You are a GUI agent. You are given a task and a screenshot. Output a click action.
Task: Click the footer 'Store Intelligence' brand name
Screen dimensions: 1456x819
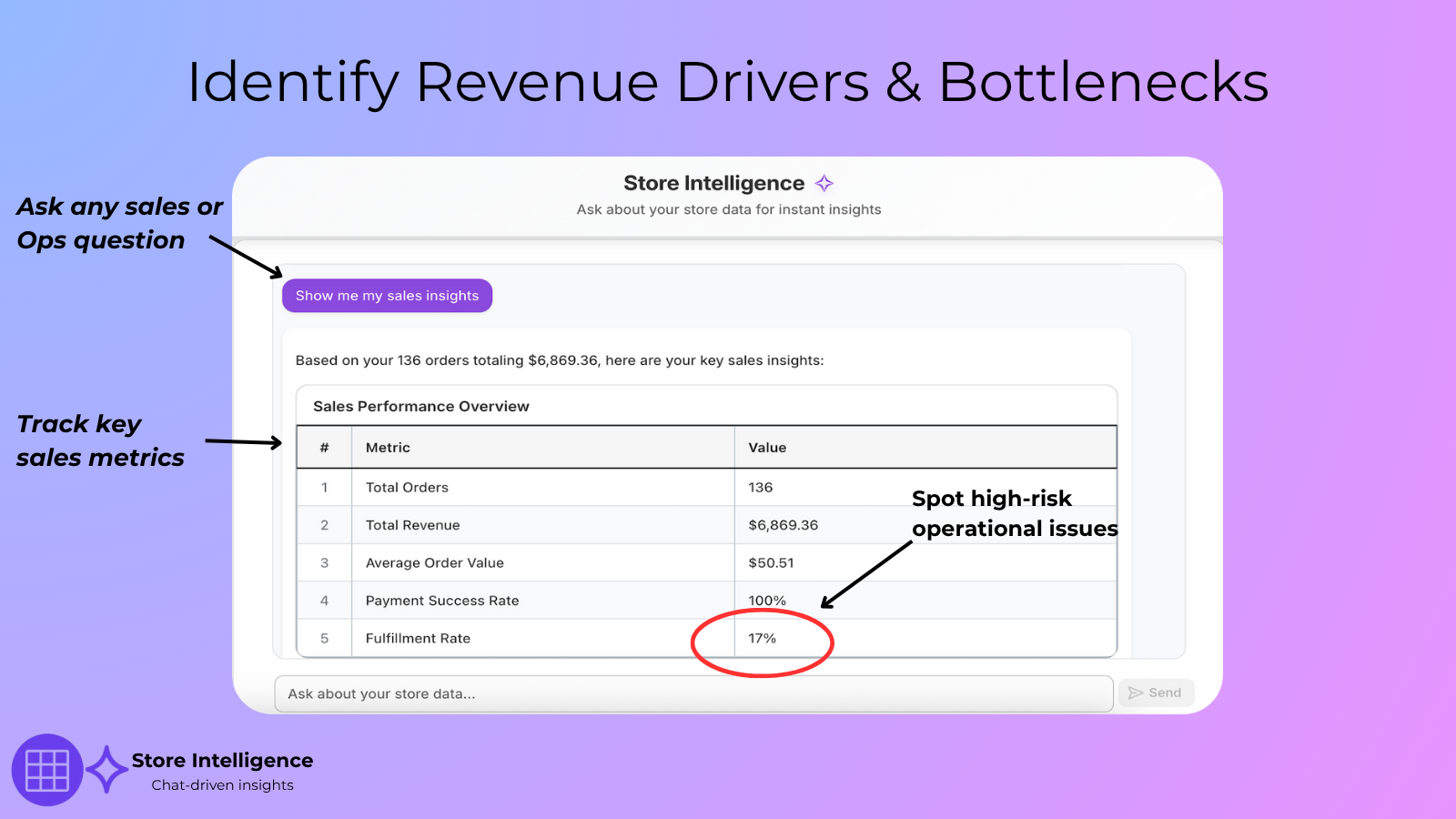point(222,761)
